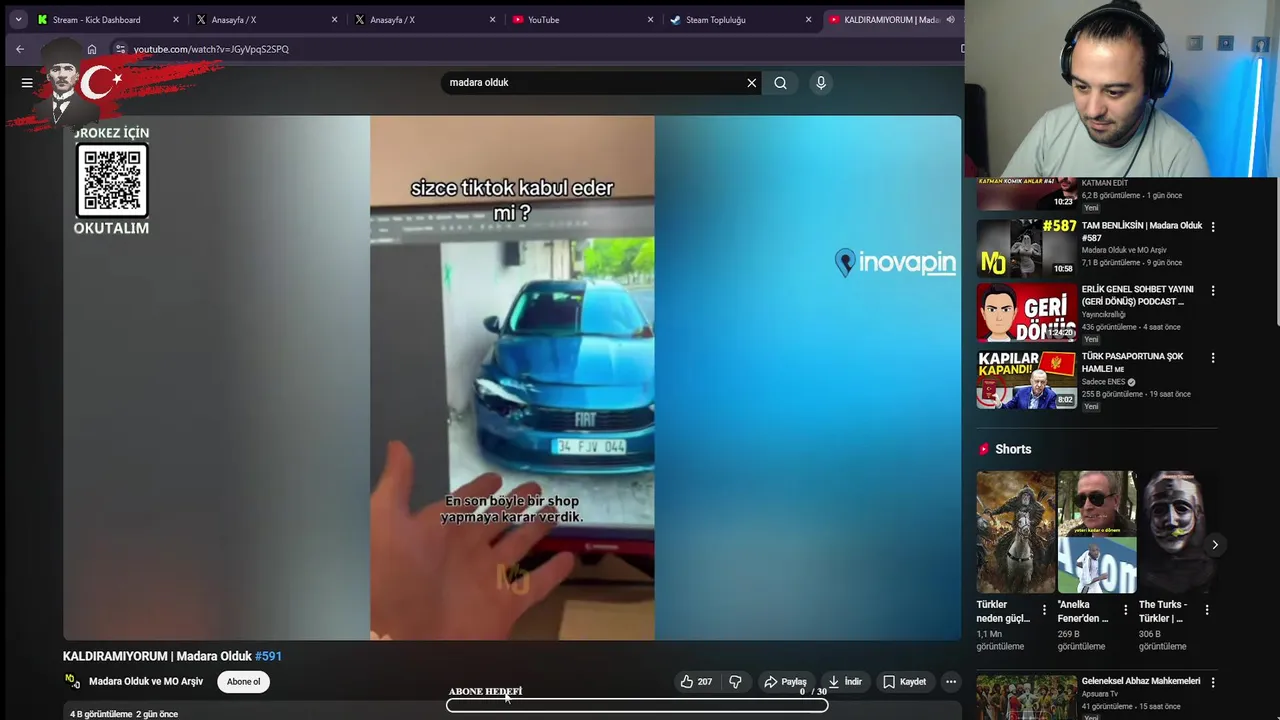
Task: Subscribe with the Abone ol button
Action: (243, 682)
